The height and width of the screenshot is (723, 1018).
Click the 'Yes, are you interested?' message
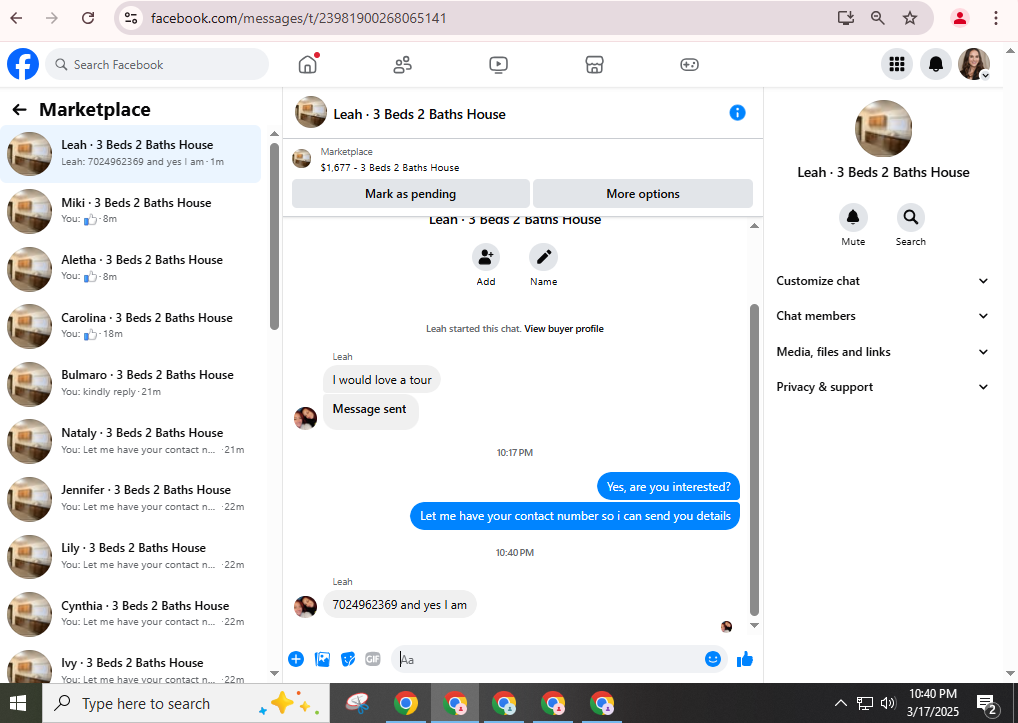(x=668, y=487)
